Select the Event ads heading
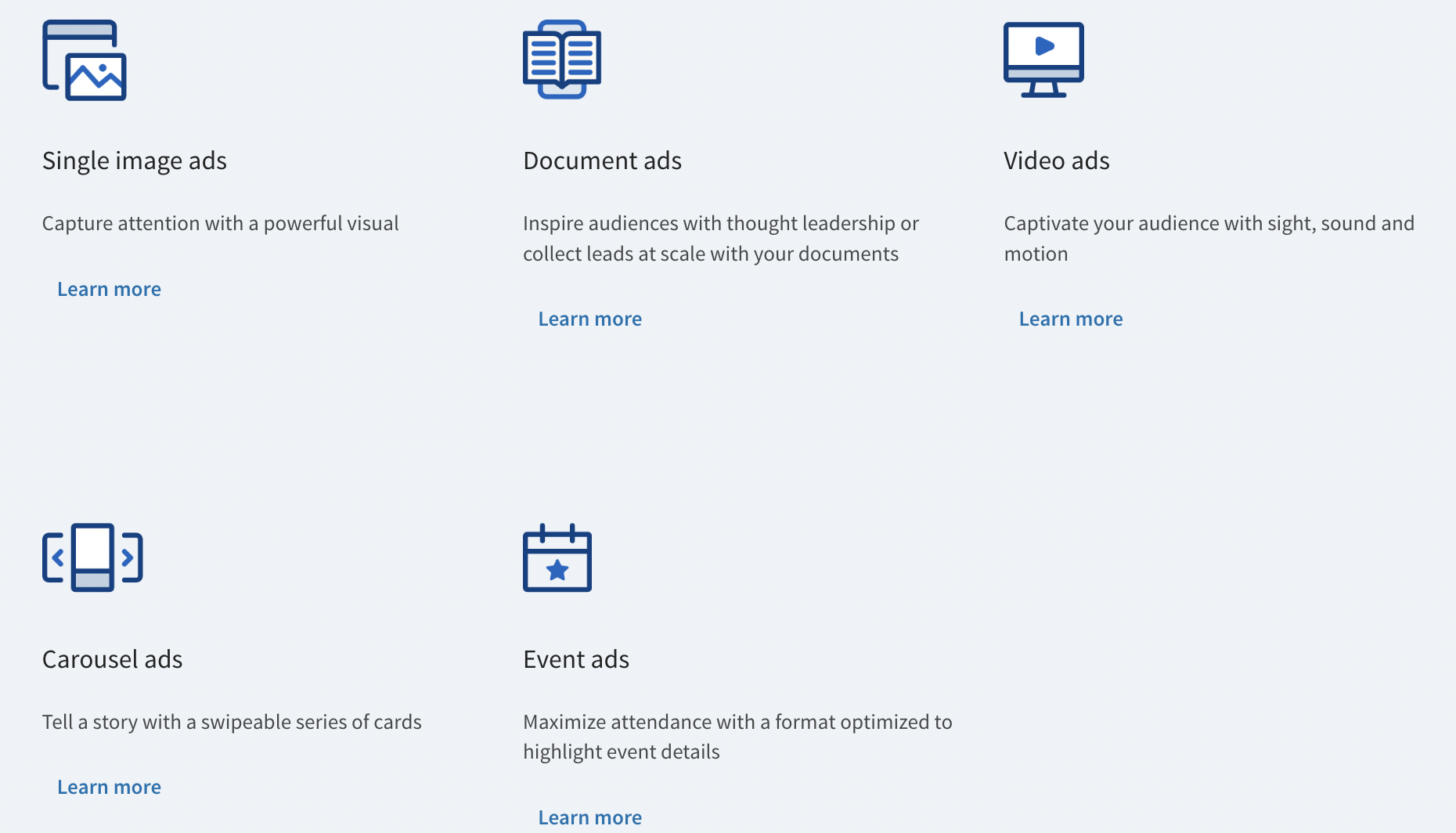The image size is (1456, 833). (x=575, y=659)
